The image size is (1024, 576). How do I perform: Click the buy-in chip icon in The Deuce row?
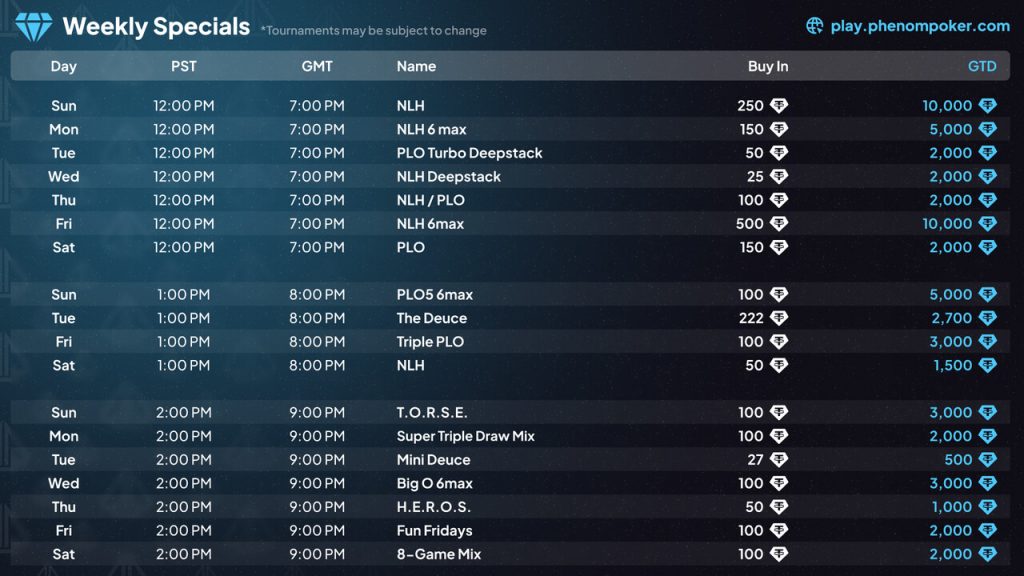tap(778, 318)
